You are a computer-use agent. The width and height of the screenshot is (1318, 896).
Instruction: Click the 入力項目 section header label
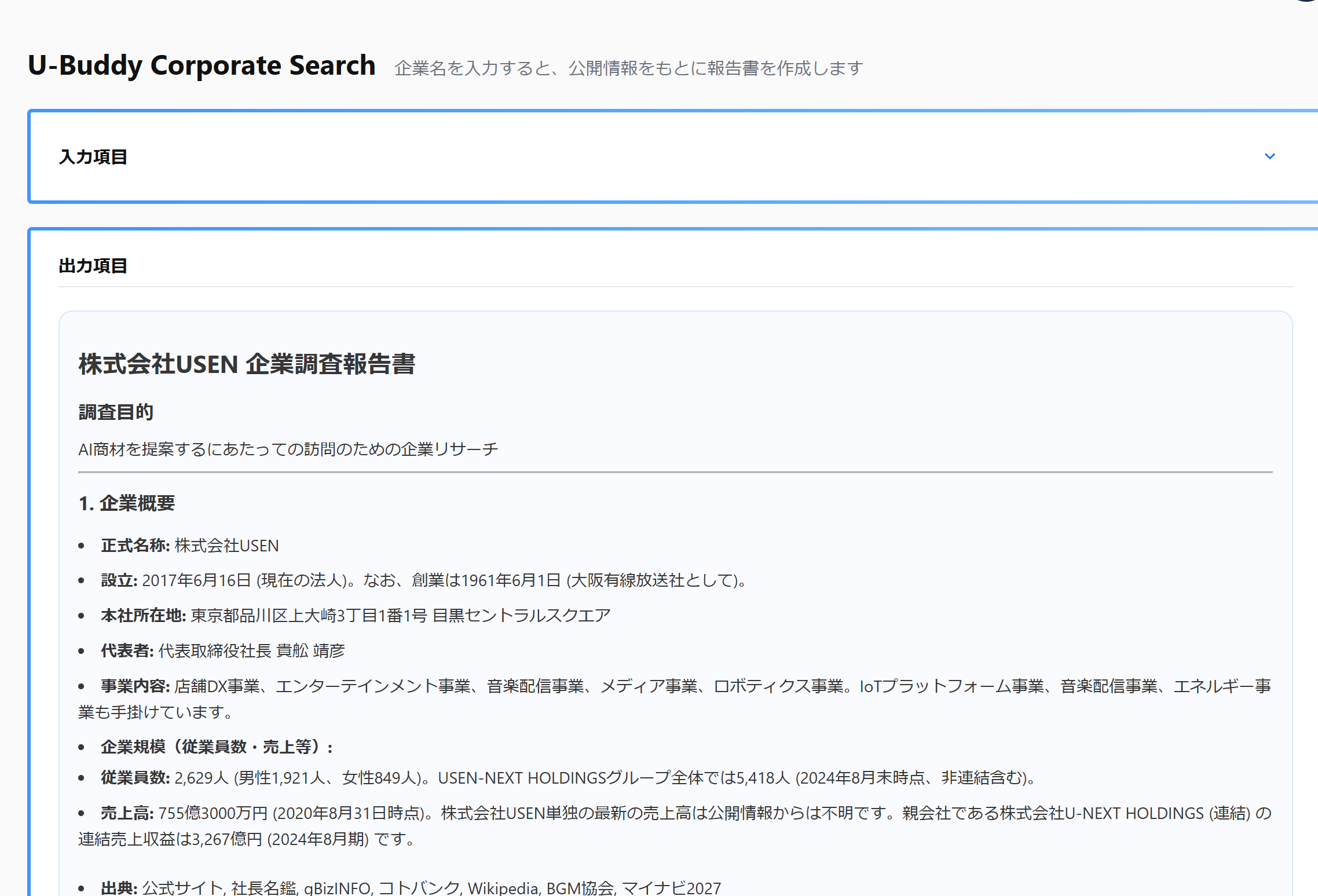click(x=93, y=157)
